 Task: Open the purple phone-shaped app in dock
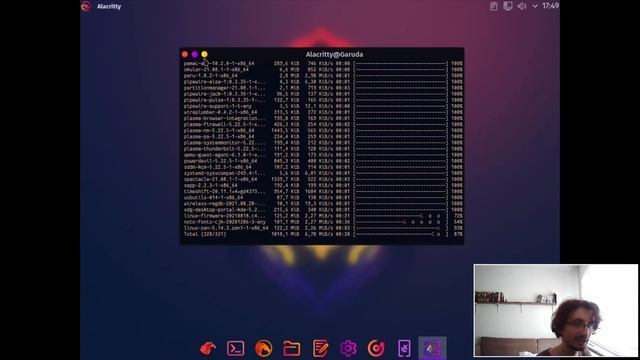[404, 348]
